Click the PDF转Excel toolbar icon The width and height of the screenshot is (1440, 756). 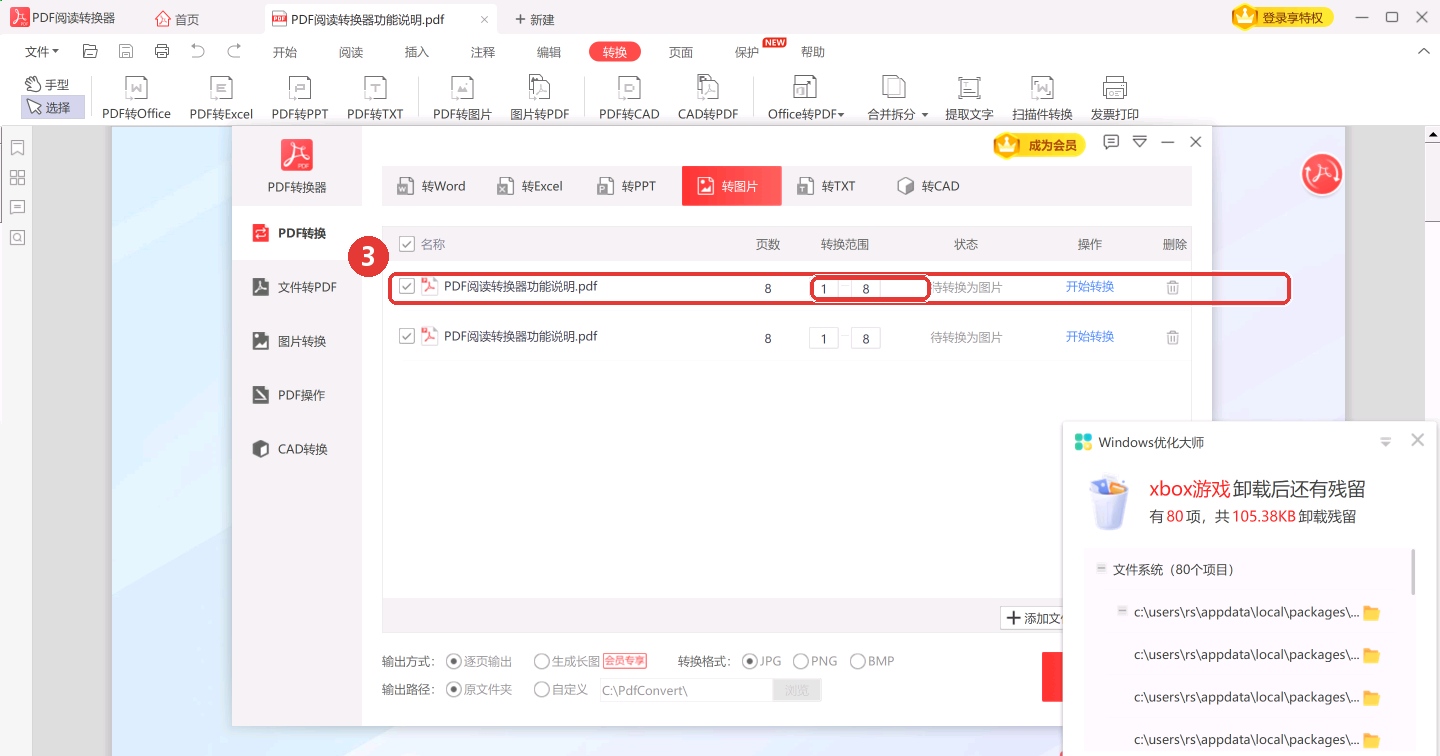click(x=221, y=98)
